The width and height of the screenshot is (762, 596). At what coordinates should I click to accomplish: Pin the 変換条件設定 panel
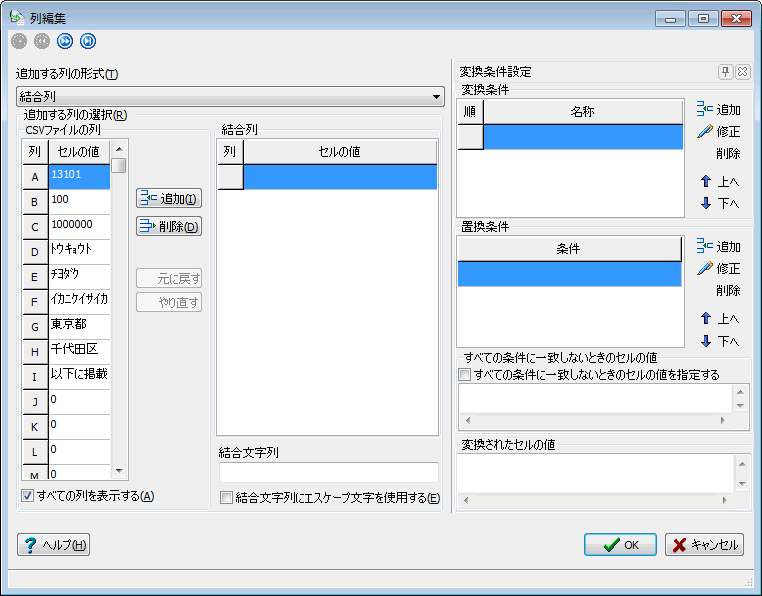[x=726, y=72]
